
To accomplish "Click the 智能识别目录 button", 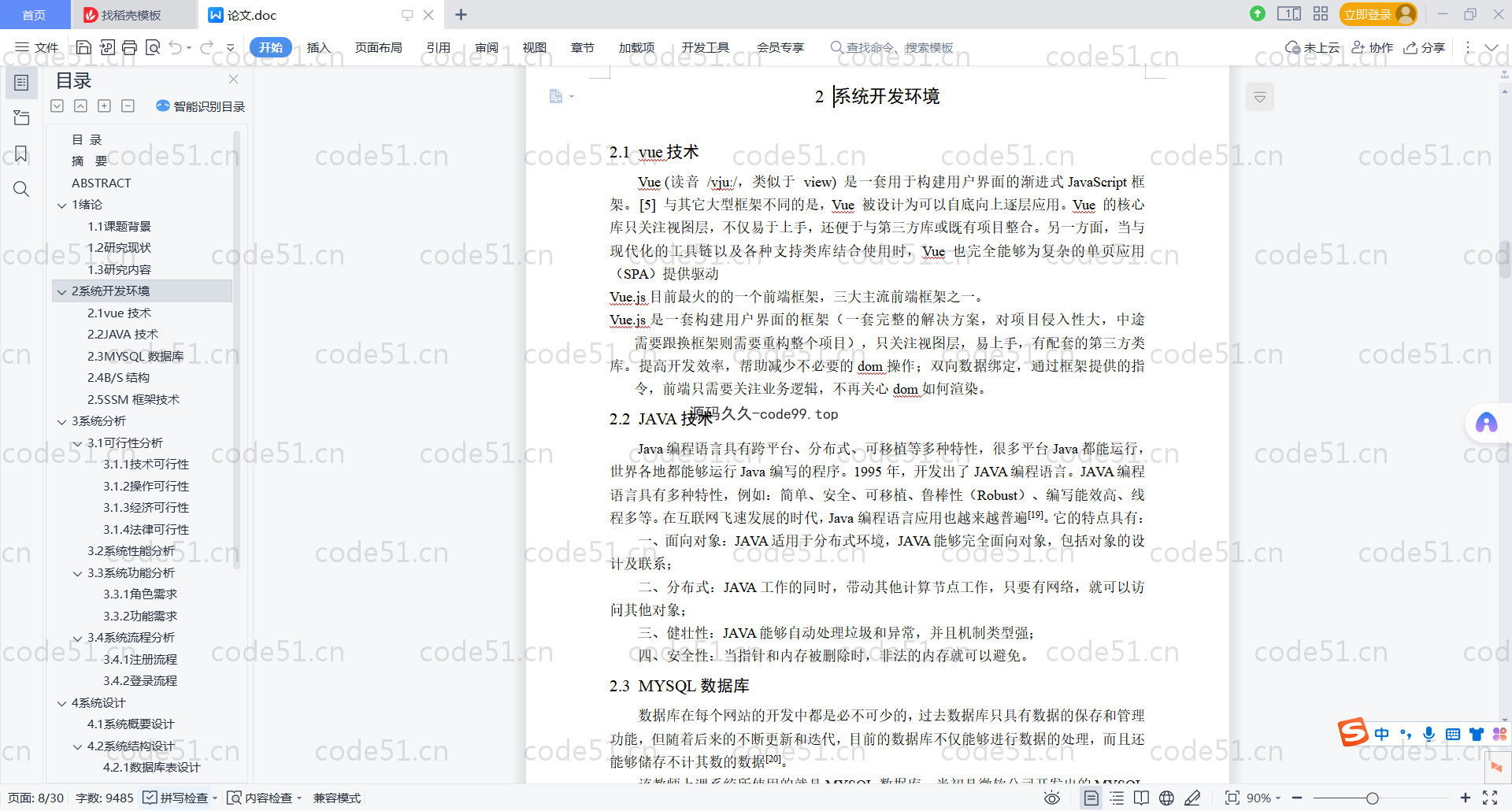I will 201,106.
